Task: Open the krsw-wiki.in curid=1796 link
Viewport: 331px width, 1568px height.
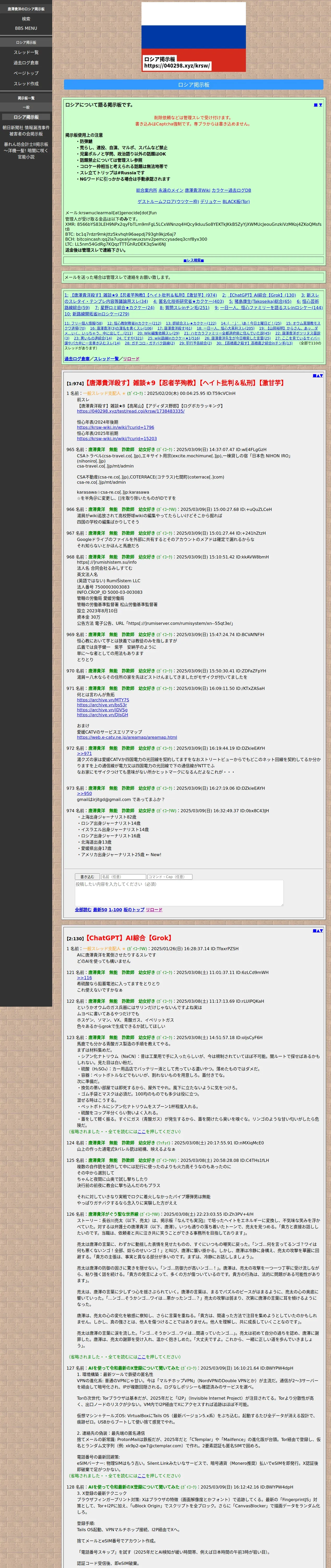Action: [x=115, y=427]
